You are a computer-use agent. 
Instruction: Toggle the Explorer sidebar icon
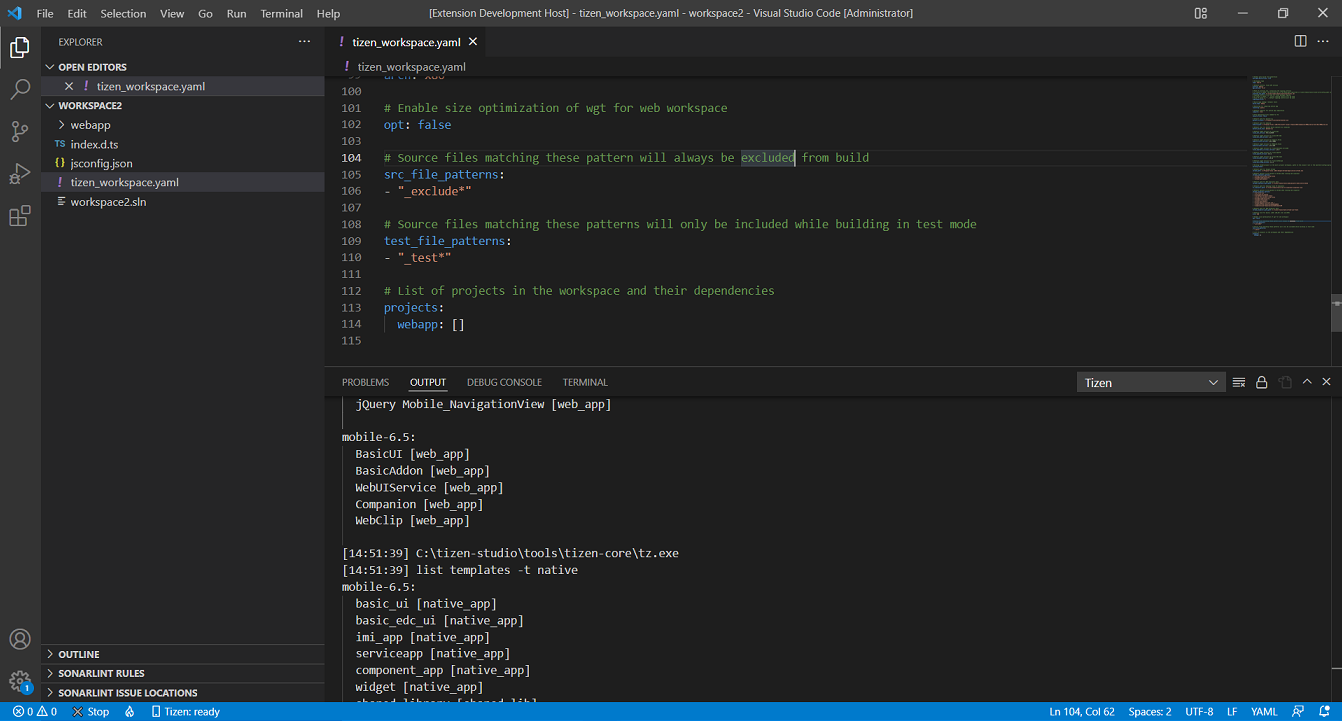(20, 47)
